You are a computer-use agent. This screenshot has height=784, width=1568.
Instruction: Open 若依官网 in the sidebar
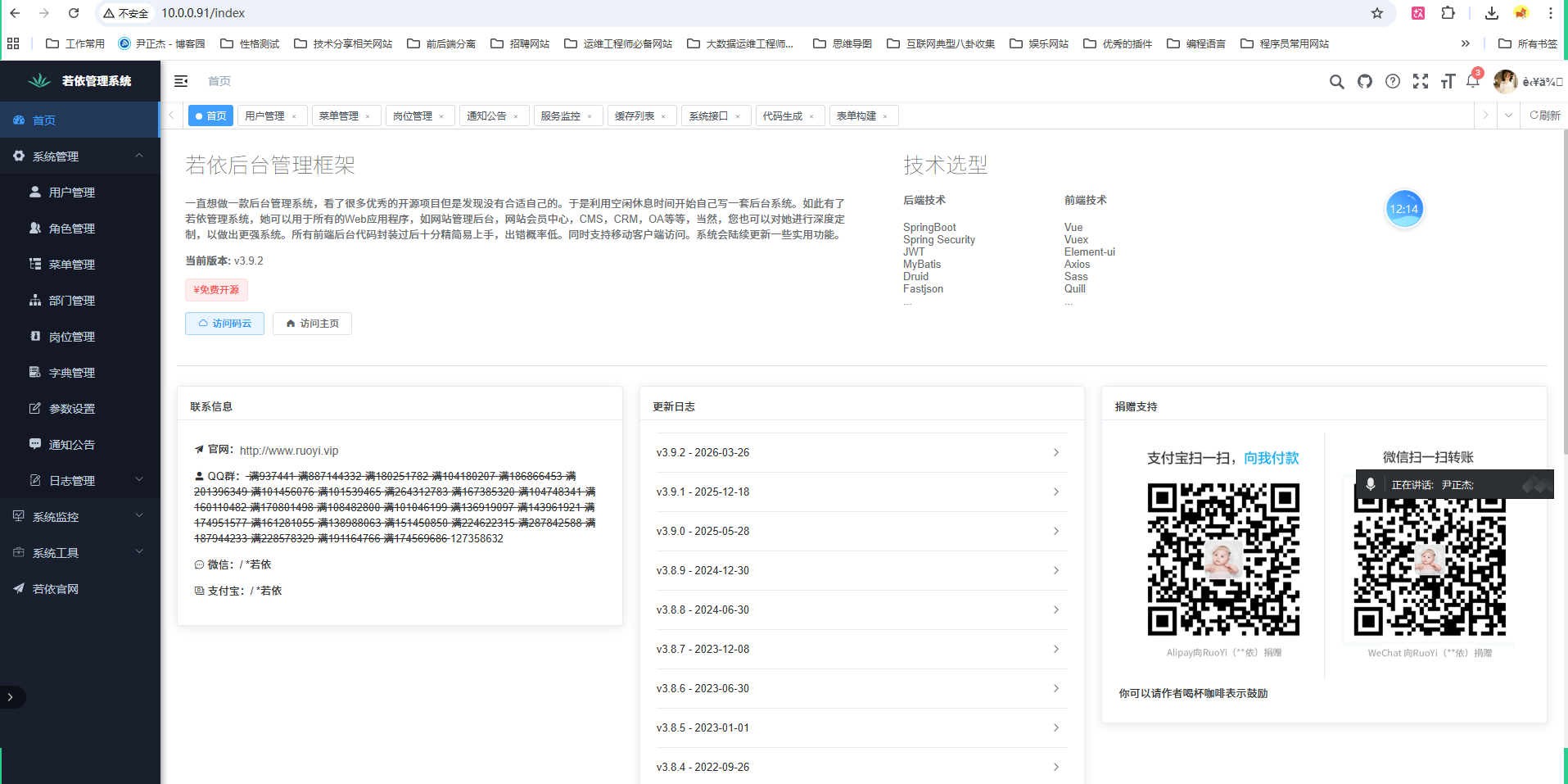[x=80, y=588]
